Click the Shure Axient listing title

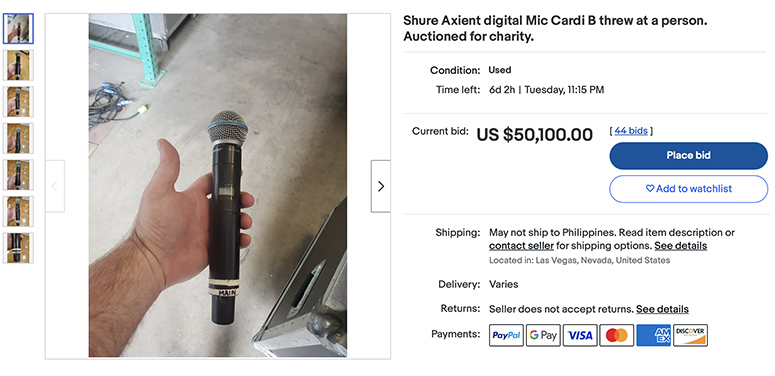(555, 29)
